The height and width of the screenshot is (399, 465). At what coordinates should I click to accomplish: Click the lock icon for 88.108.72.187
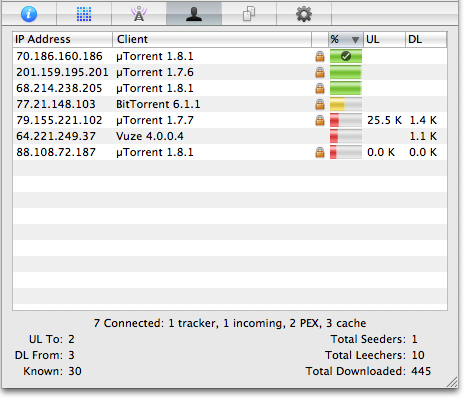[320, 152]
